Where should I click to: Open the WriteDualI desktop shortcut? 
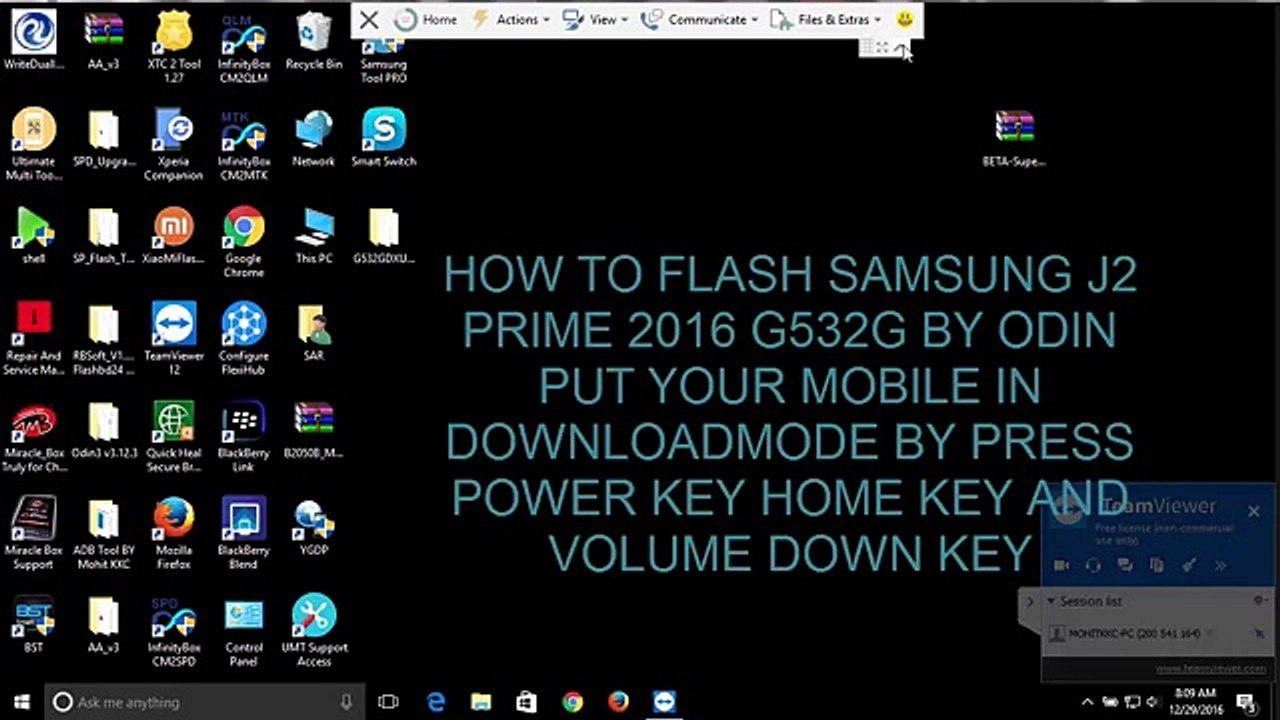(x=34, y=40)
